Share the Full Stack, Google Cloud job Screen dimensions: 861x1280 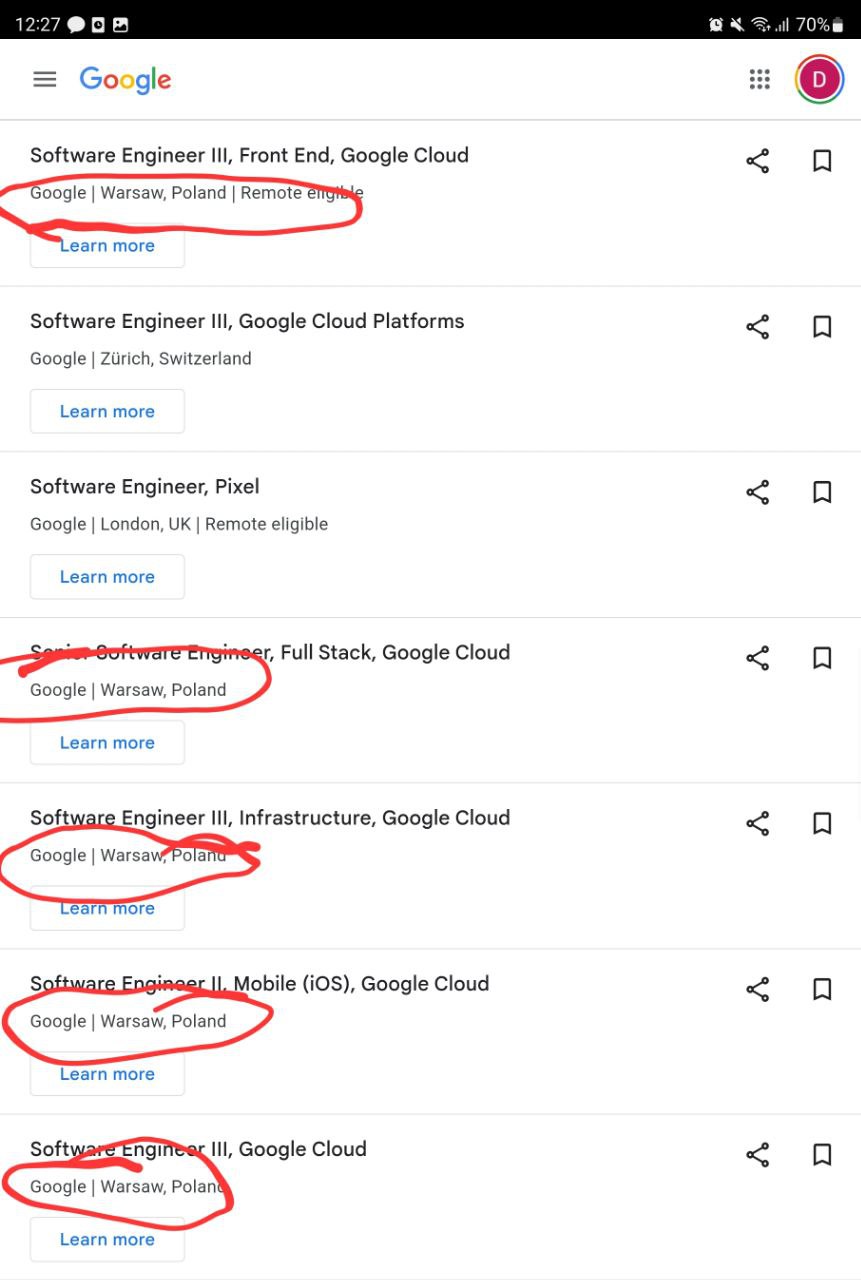click(x=758, y=658)
